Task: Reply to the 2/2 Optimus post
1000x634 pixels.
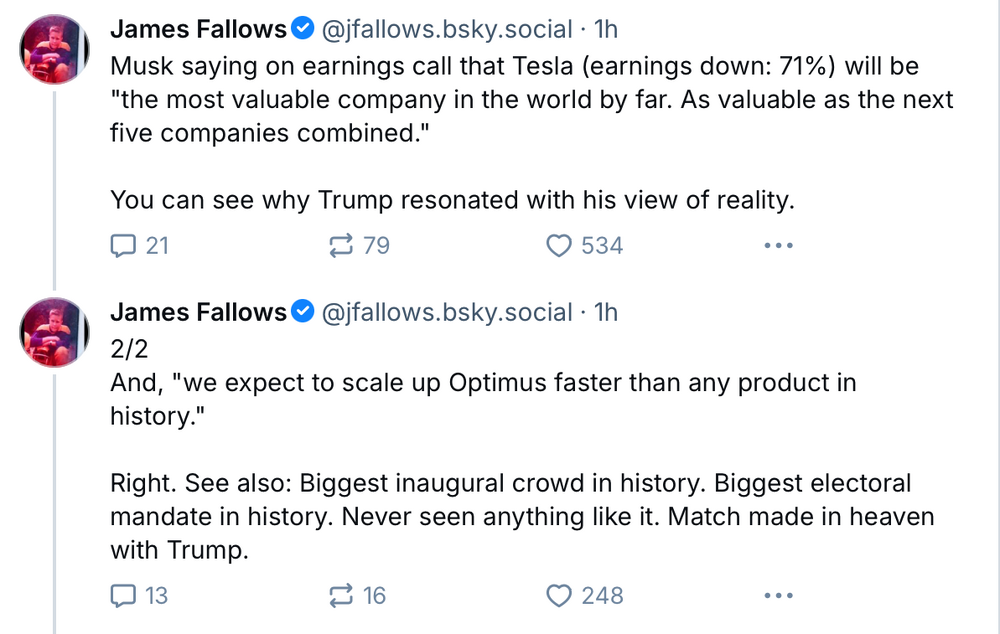Action: [123, 596]
